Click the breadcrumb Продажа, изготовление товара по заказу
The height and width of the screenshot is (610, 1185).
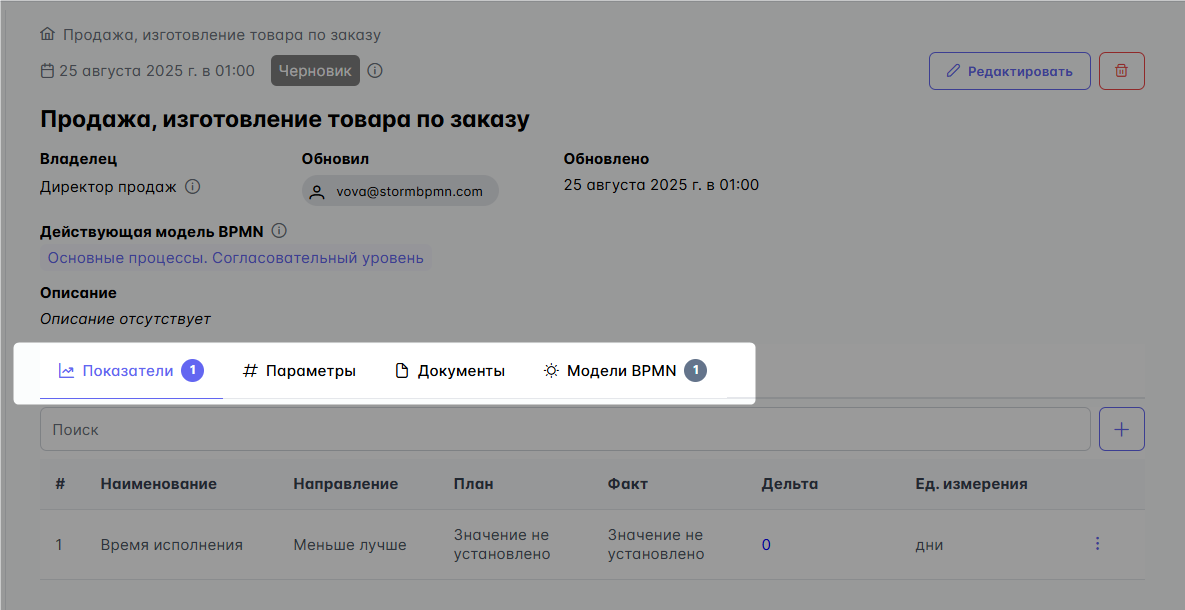[x=221, y=35]
